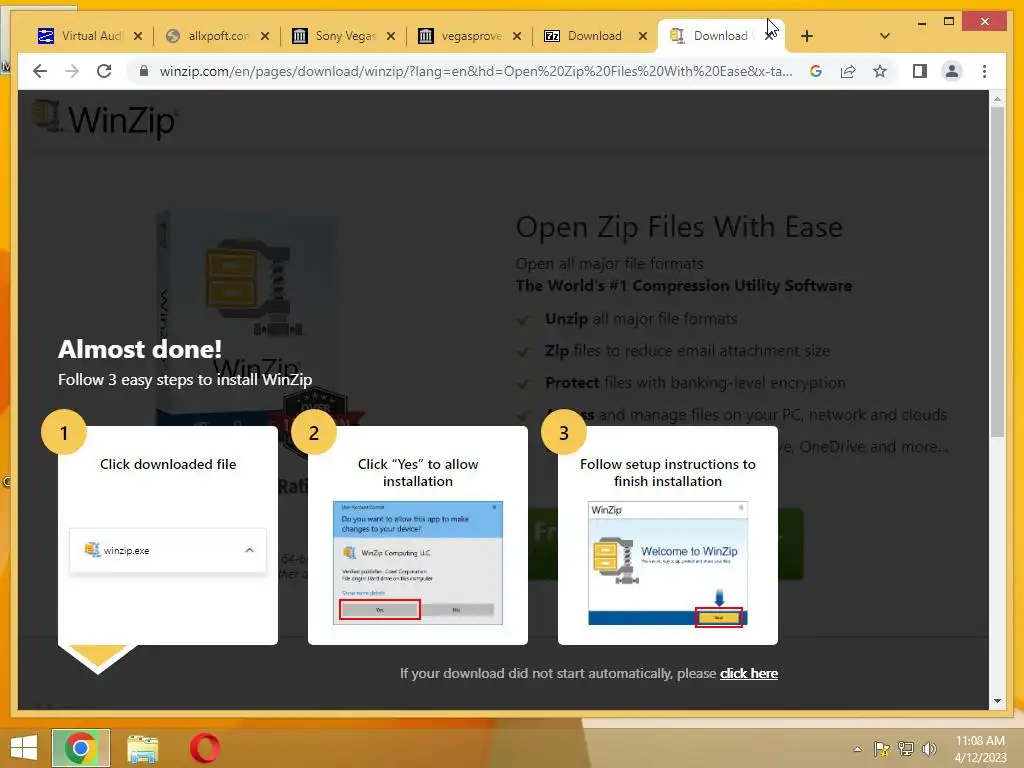Click the scrollbar down arrow
The image size is (1024, 768).
click(x=997, y=701)
